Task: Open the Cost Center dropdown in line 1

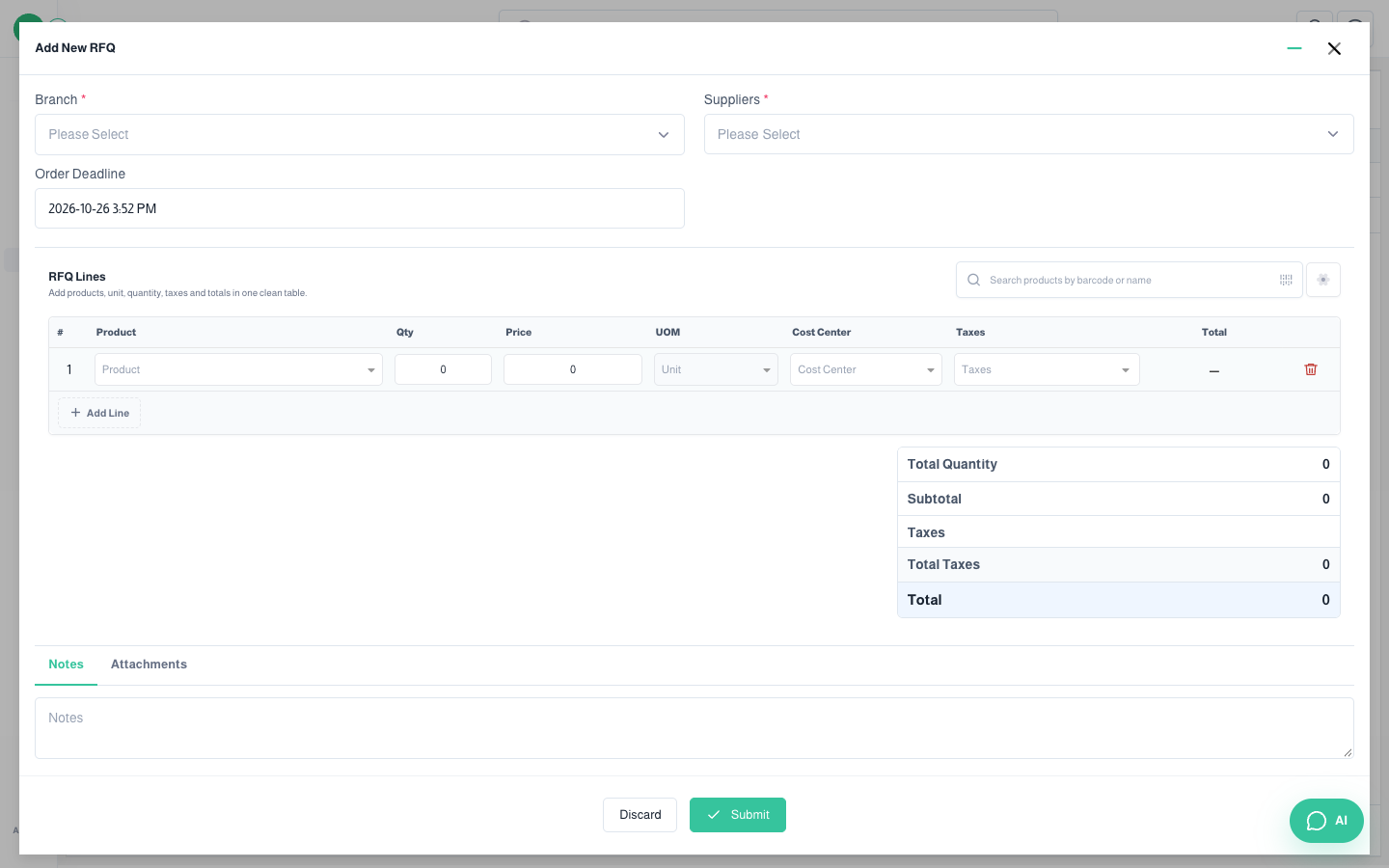Action: coord(866,369)
